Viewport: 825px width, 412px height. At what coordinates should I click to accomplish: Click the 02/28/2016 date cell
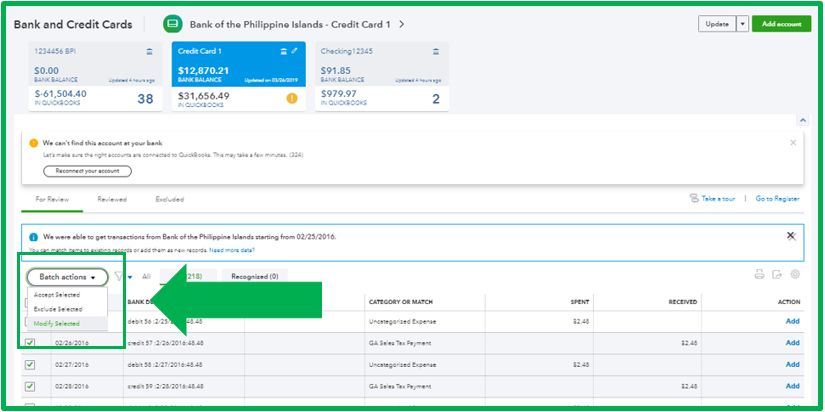click(x=72, y=386)
